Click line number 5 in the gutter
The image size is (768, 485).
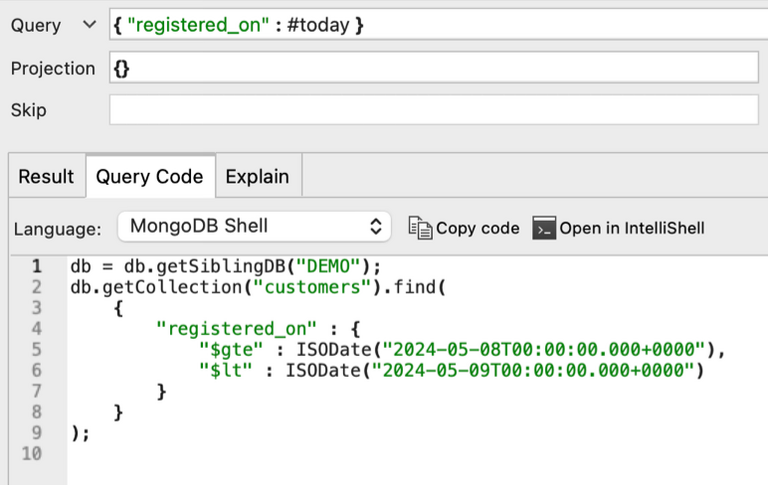click(37, 349)
